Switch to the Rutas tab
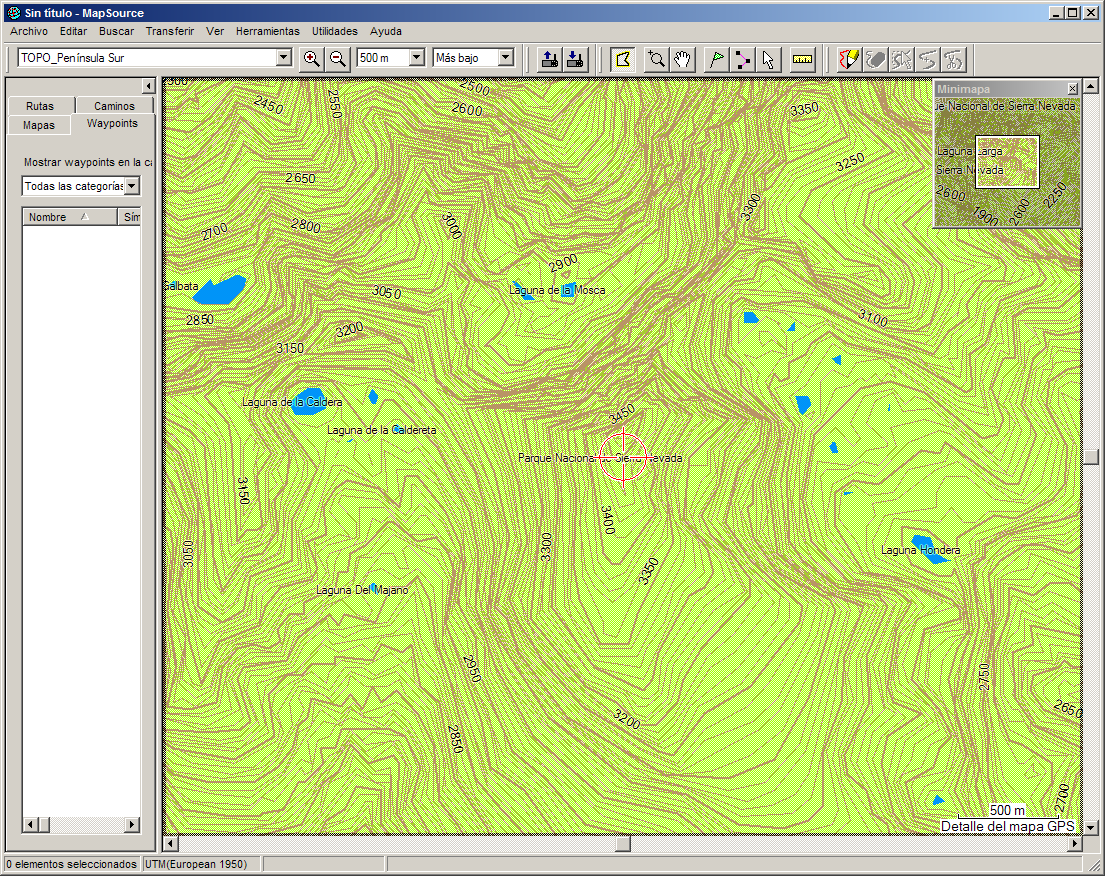The height and width of the screenshot is (876, 1105). click(40, 106)
